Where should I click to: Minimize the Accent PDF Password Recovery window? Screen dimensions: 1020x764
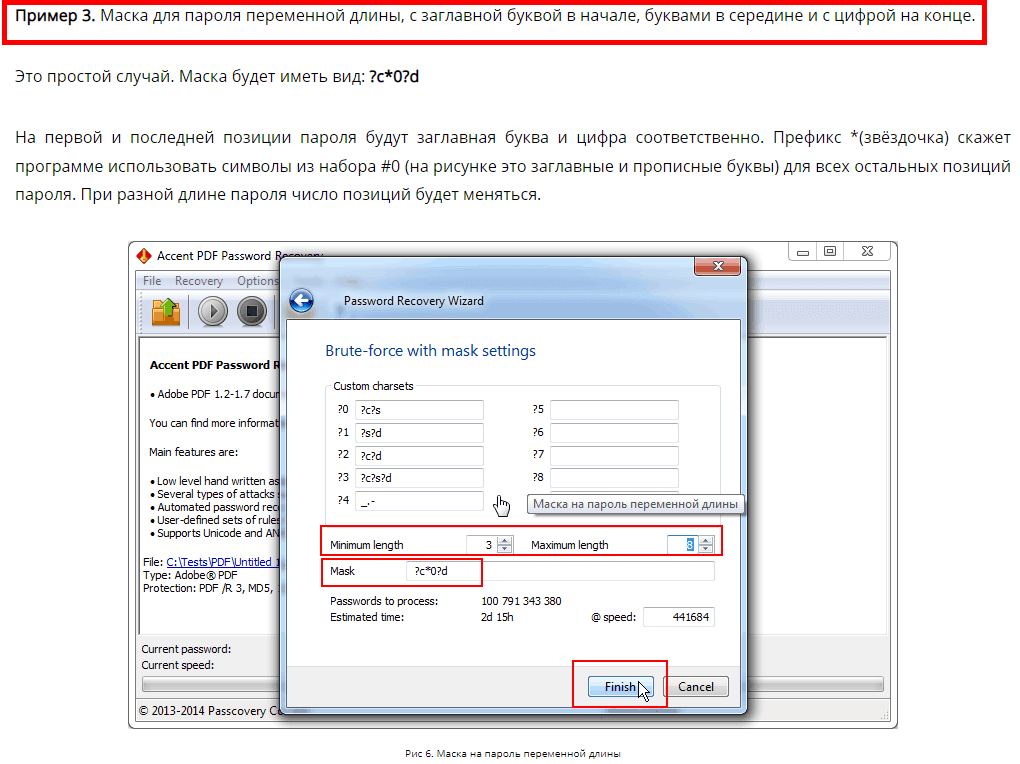click(x=803, y=252)
